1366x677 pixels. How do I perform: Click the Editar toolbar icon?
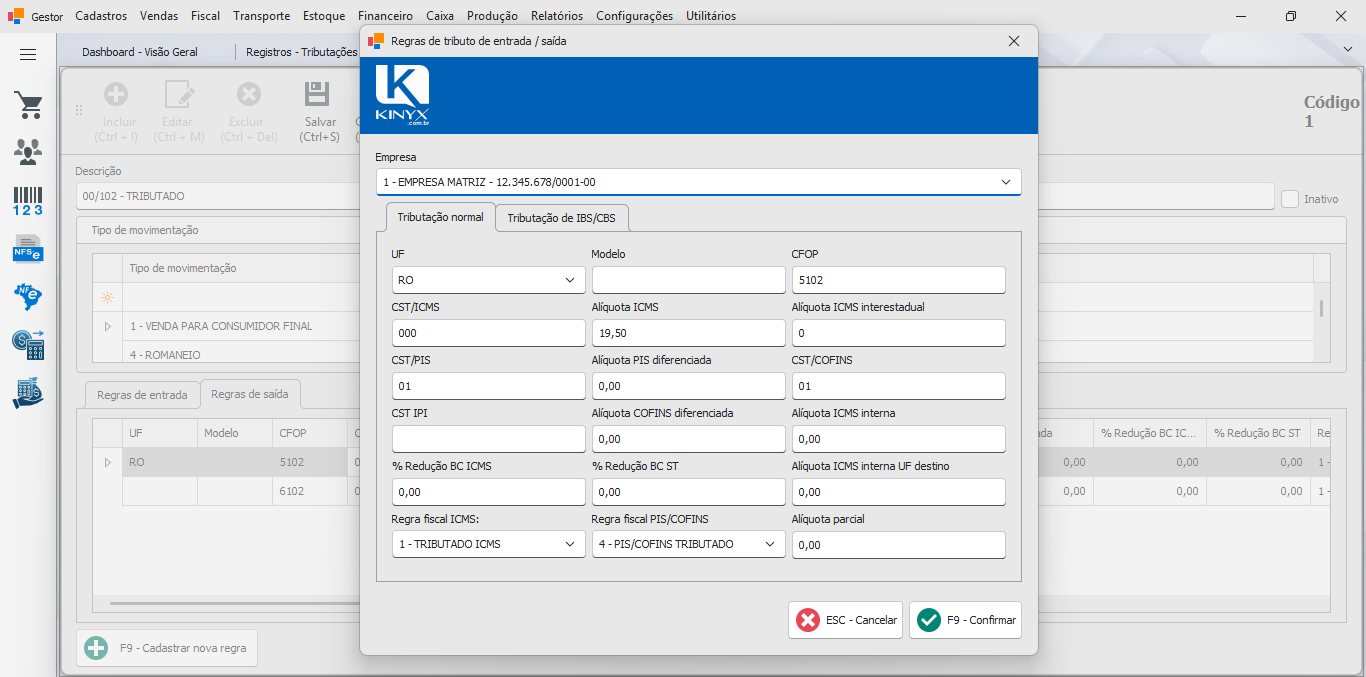[x=180, y=95]
